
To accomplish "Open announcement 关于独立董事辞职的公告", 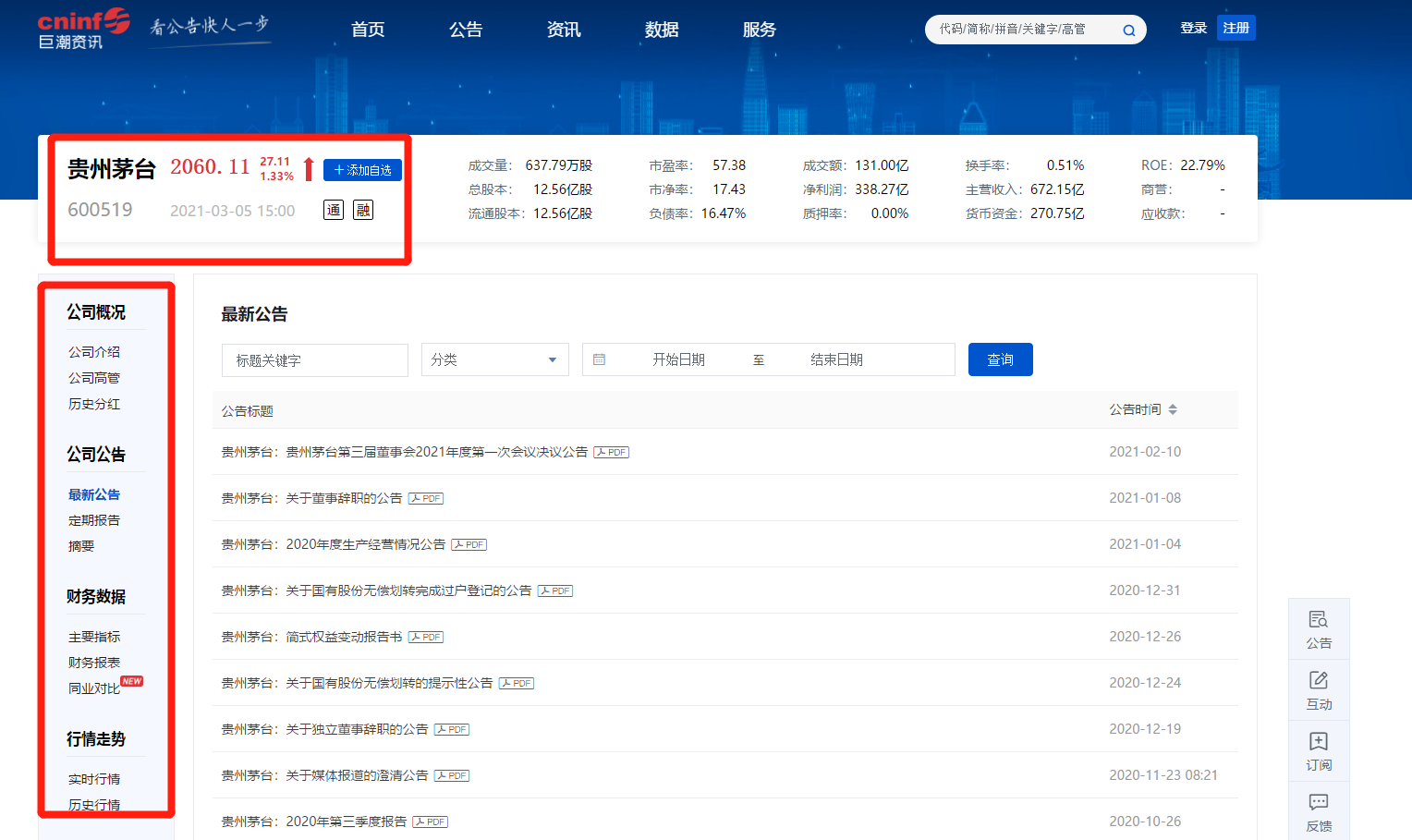I will 325,729.
